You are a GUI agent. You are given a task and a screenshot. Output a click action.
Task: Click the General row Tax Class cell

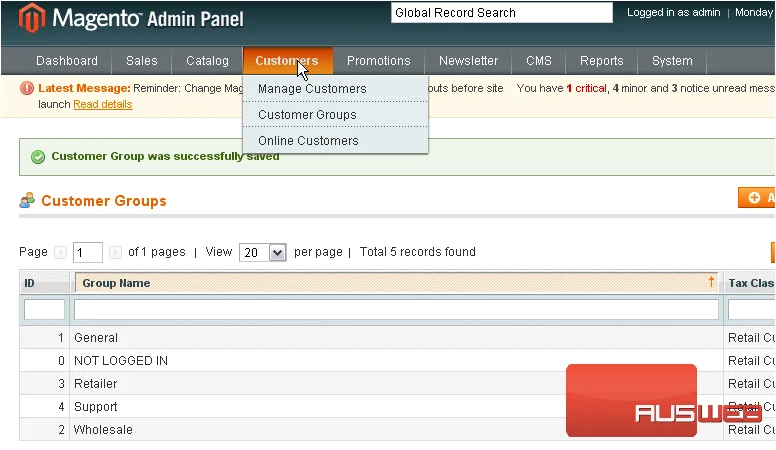click(x=750, y=338)
